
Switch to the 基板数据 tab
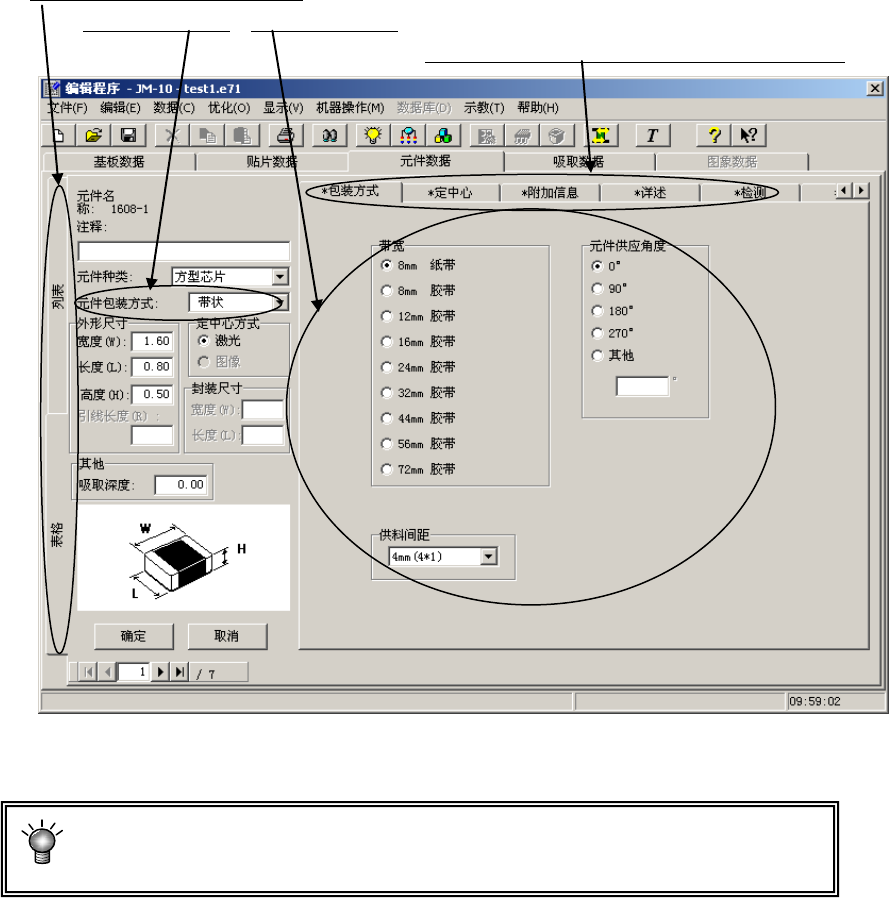tap(119, 162)
